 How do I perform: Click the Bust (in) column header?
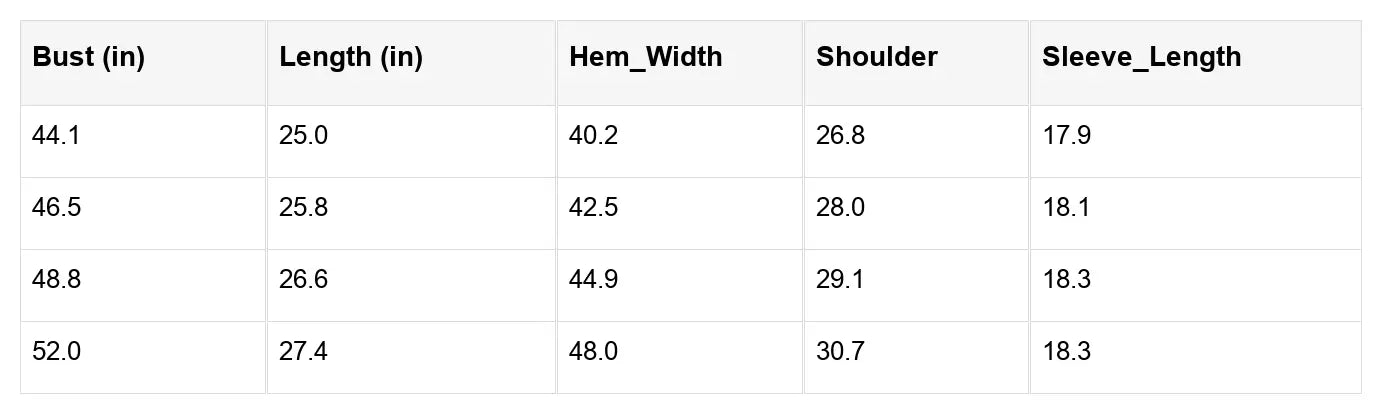click(x=89, y=57)
